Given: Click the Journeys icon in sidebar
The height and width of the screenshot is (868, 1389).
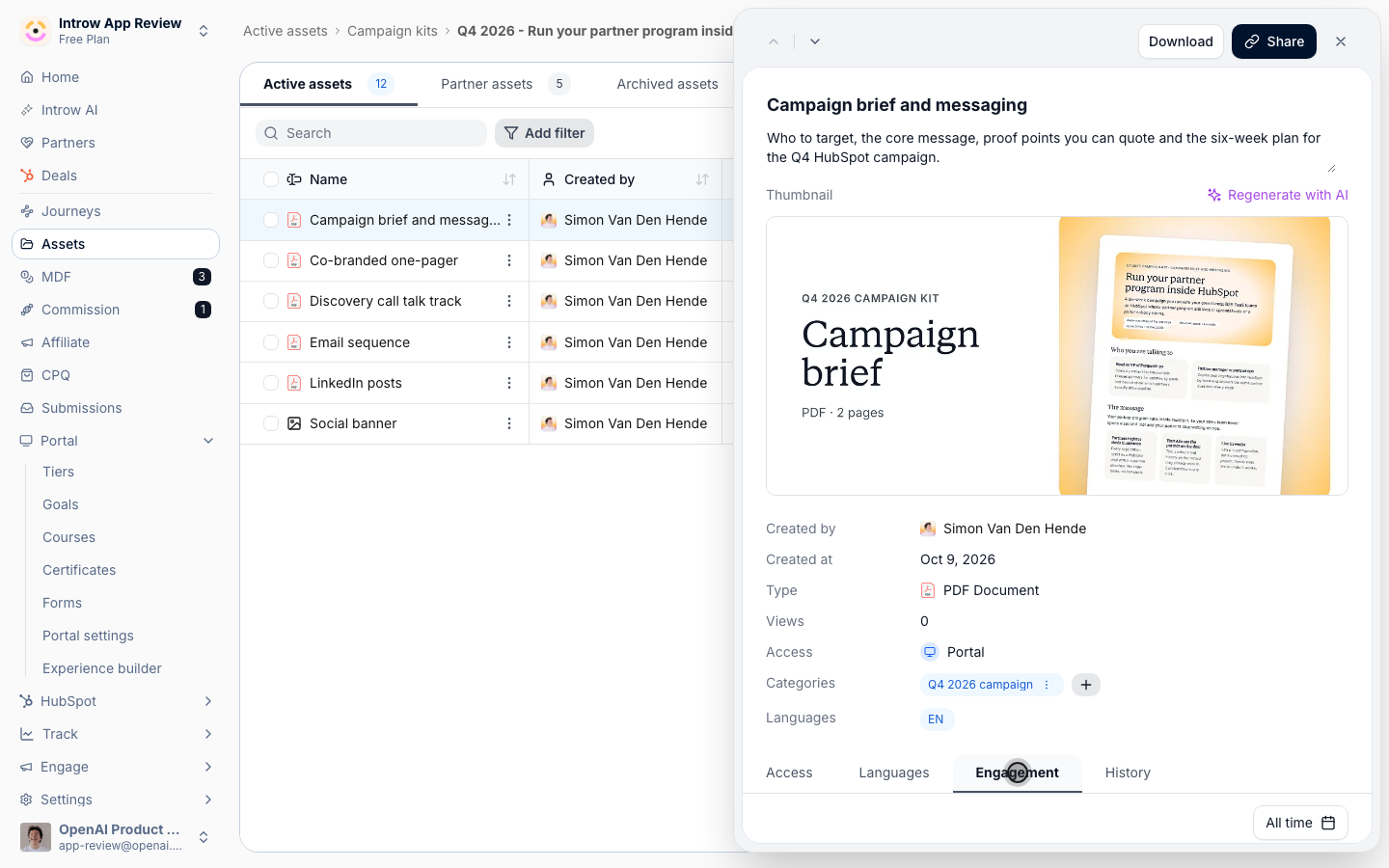Looking at the screenshot, I should click(27, 211).
